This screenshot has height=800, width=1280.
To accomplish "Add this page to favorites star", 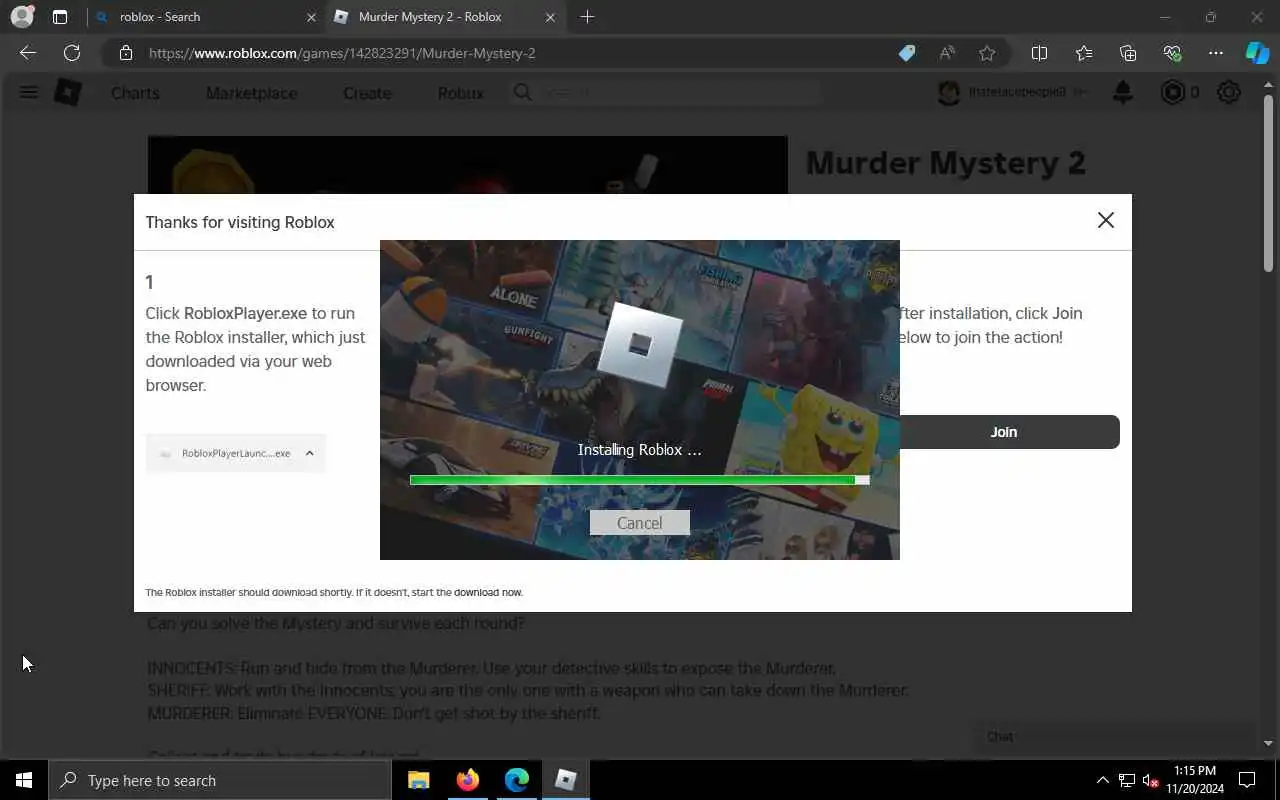I will pyautogui.click(x=987, y=53).
